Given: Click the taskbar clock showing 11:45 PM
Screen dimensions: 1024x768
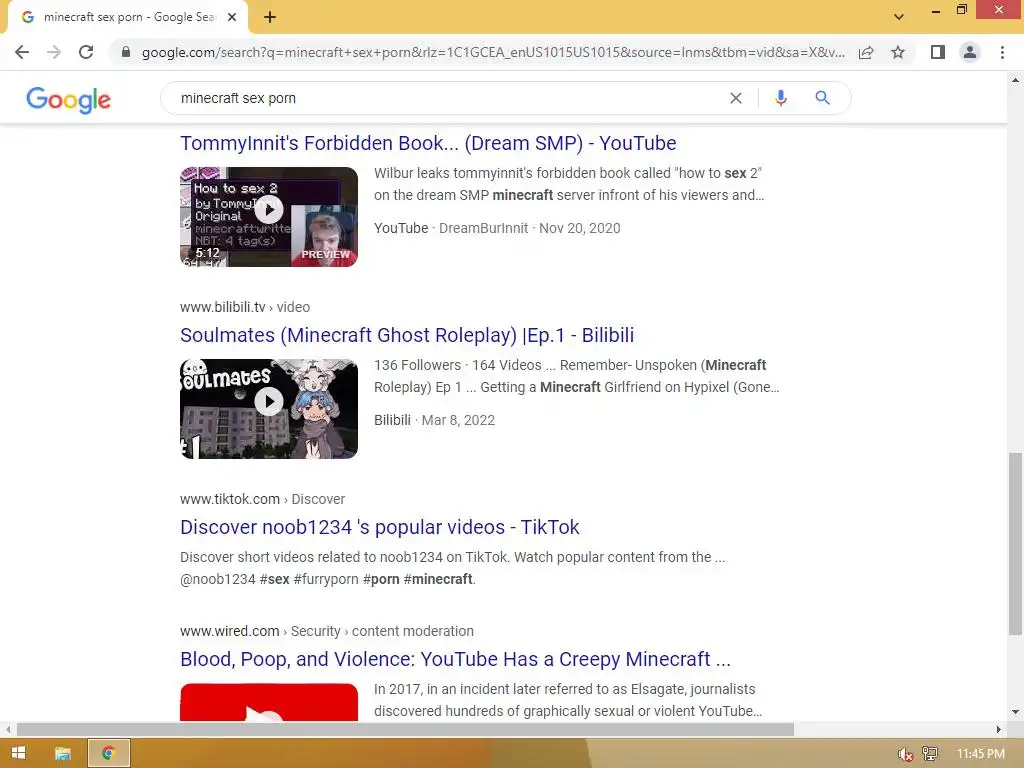Looking at the screenshot, I should [x=980, y=754].
